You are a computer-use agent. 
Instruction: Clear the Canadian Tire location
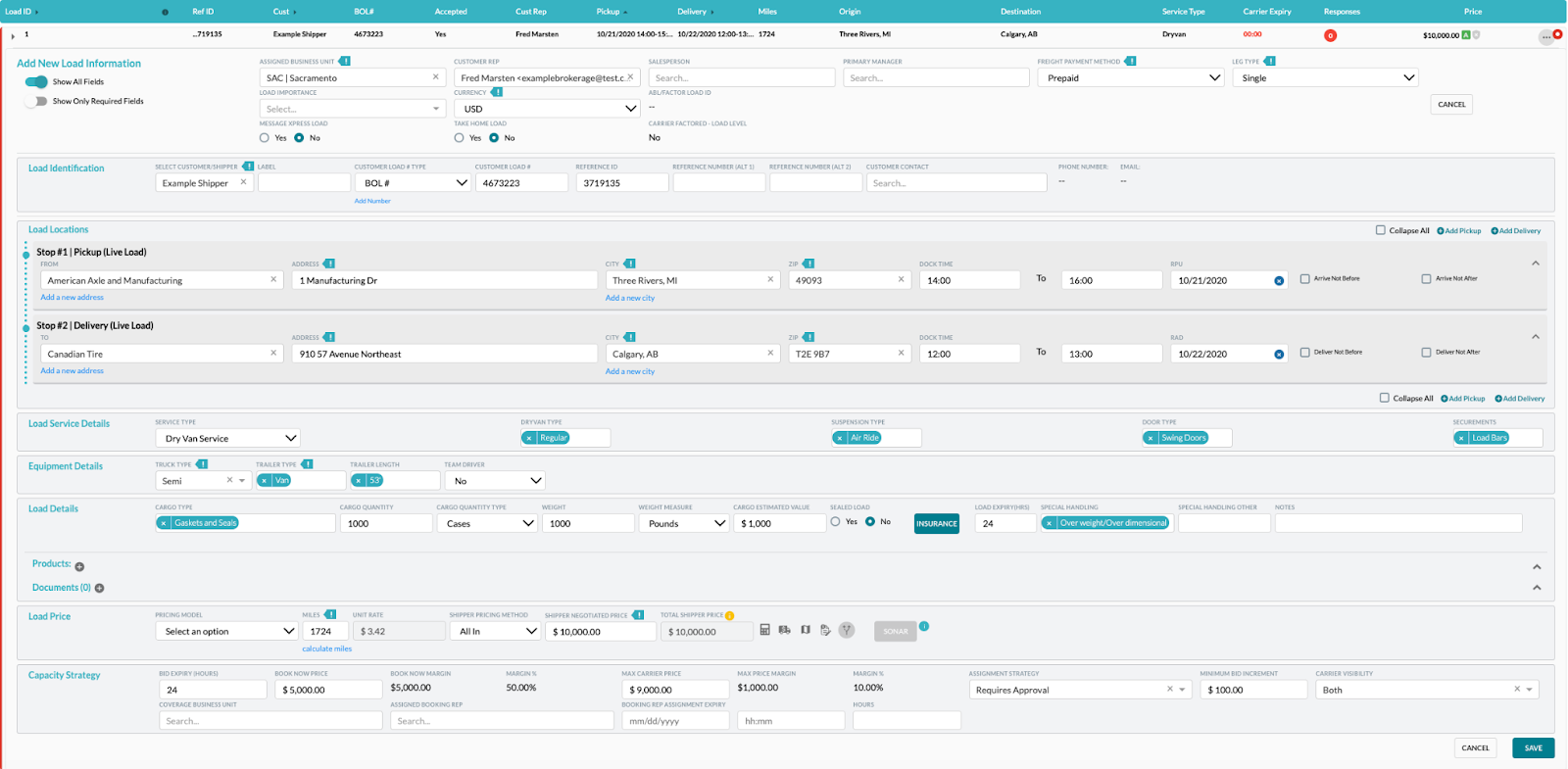pyautogui.click(x=273, y=354)
